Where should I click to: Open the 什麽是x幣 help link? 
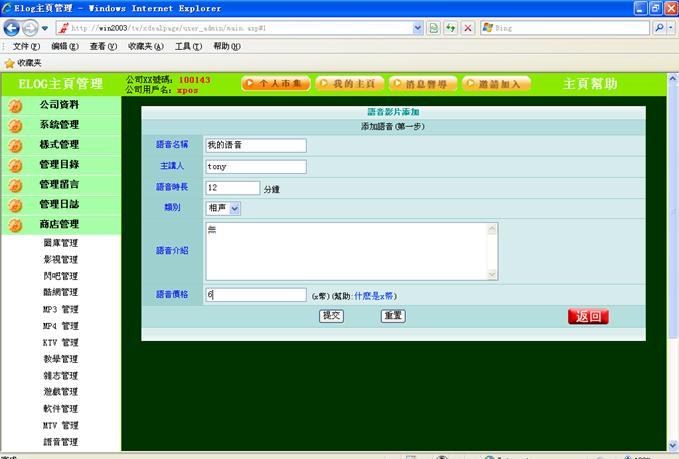375,296
